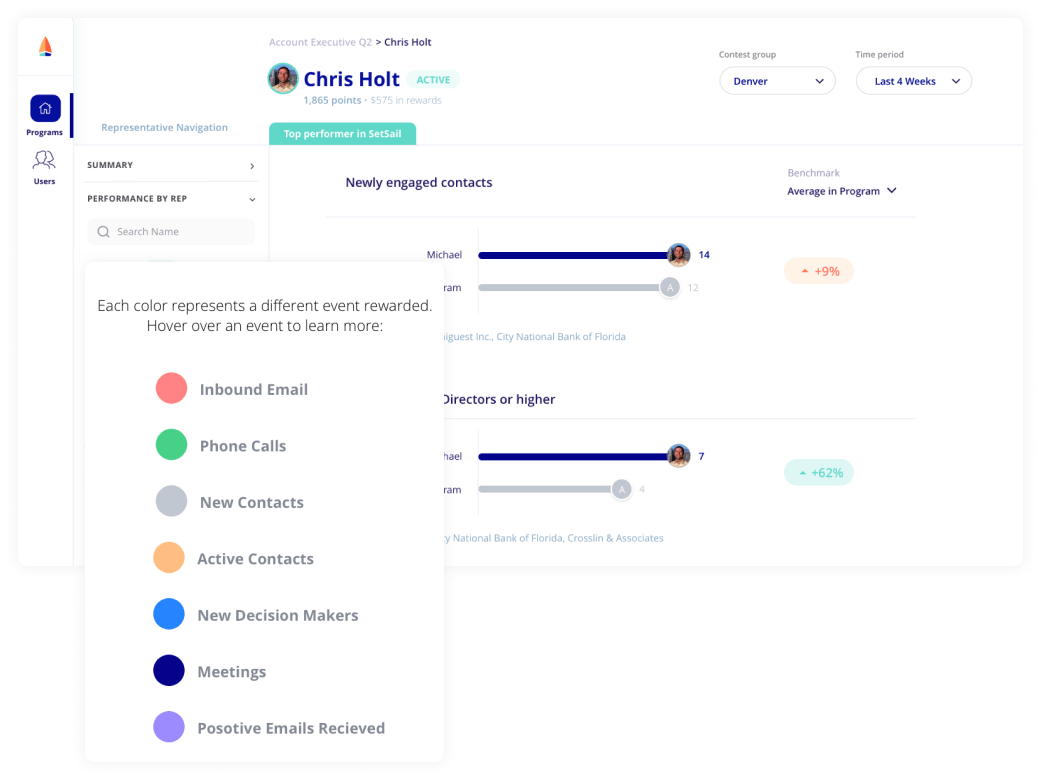Viewport: 1037px width, 776px height.
Task: Click the magnifier icon in Search Name
Action: click(x=103, y=232)
